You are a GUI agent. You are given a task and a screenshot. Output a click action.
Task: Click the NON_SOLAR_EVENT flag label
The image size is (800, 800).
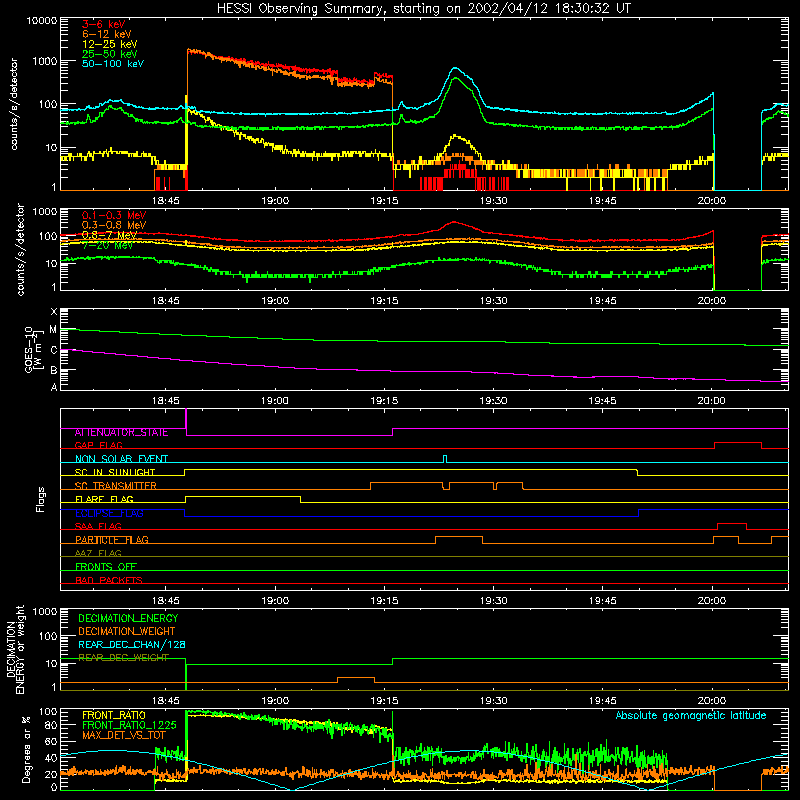tap(121, 459)
